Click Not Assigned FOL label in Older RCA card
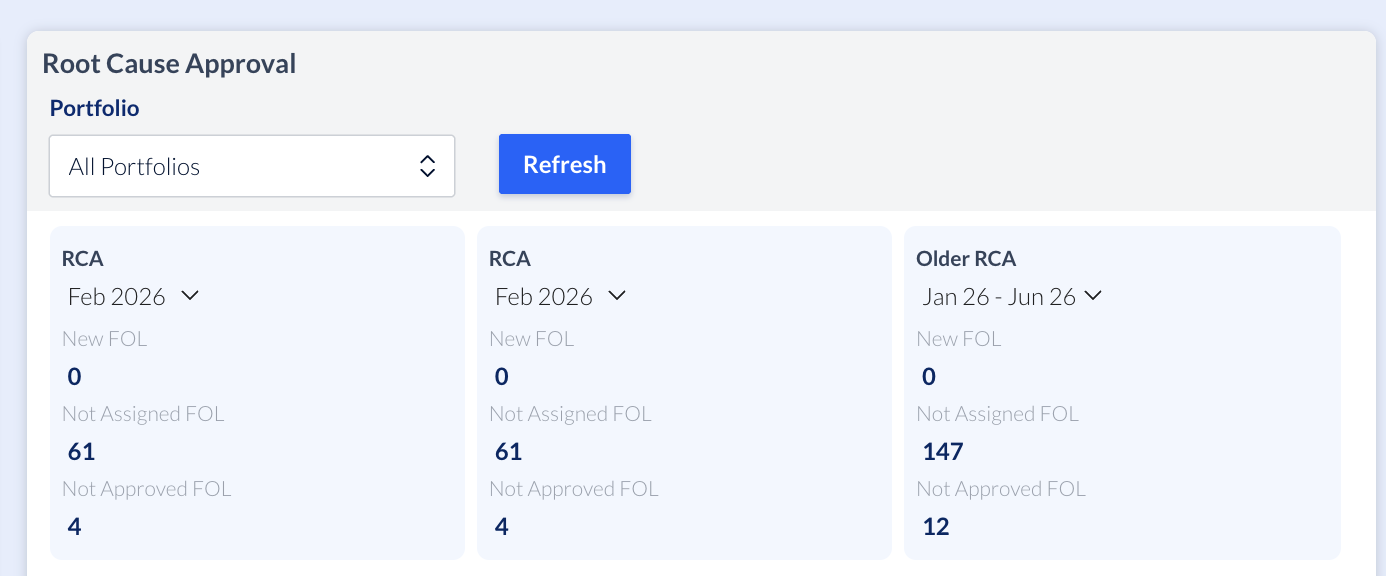Image resolution: width=1386 pixels, height=576 pixels. [x=997, y=414]
